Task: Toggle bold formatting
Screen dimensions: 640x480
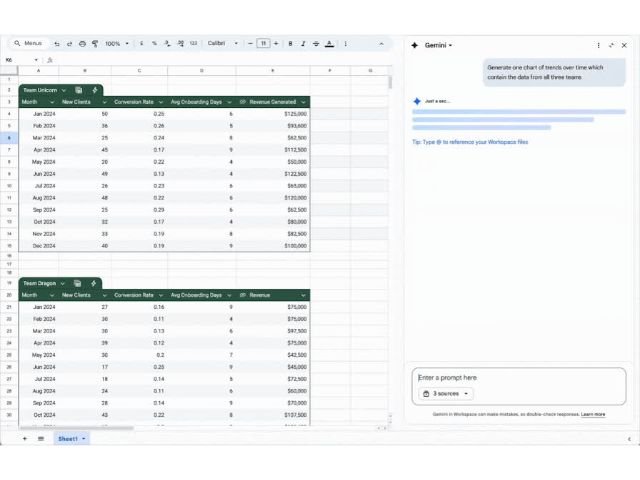Action: [x=290, y=43]
